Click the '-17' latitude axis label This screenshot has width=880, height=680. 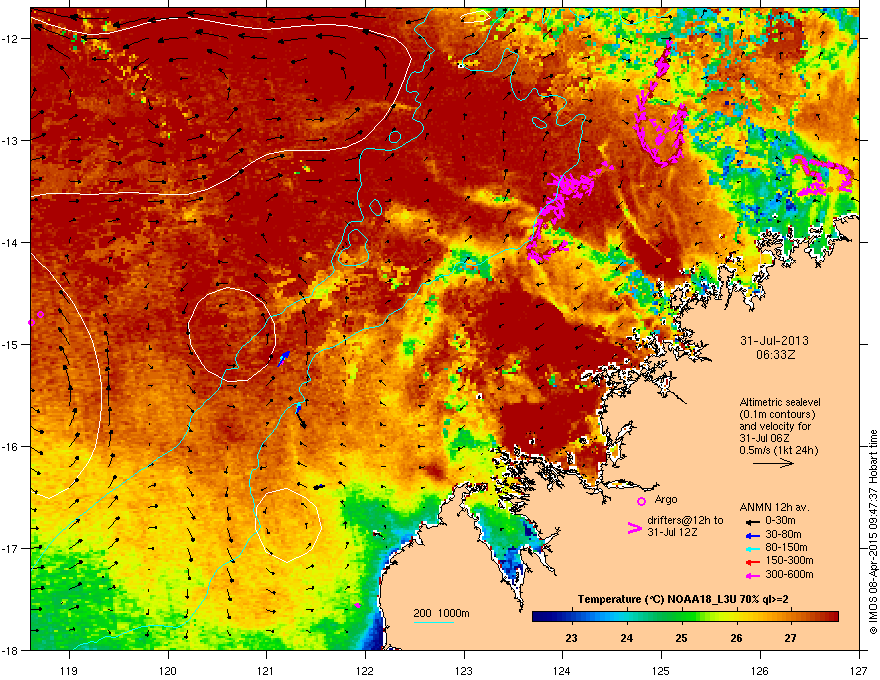(x=10, y=548)
